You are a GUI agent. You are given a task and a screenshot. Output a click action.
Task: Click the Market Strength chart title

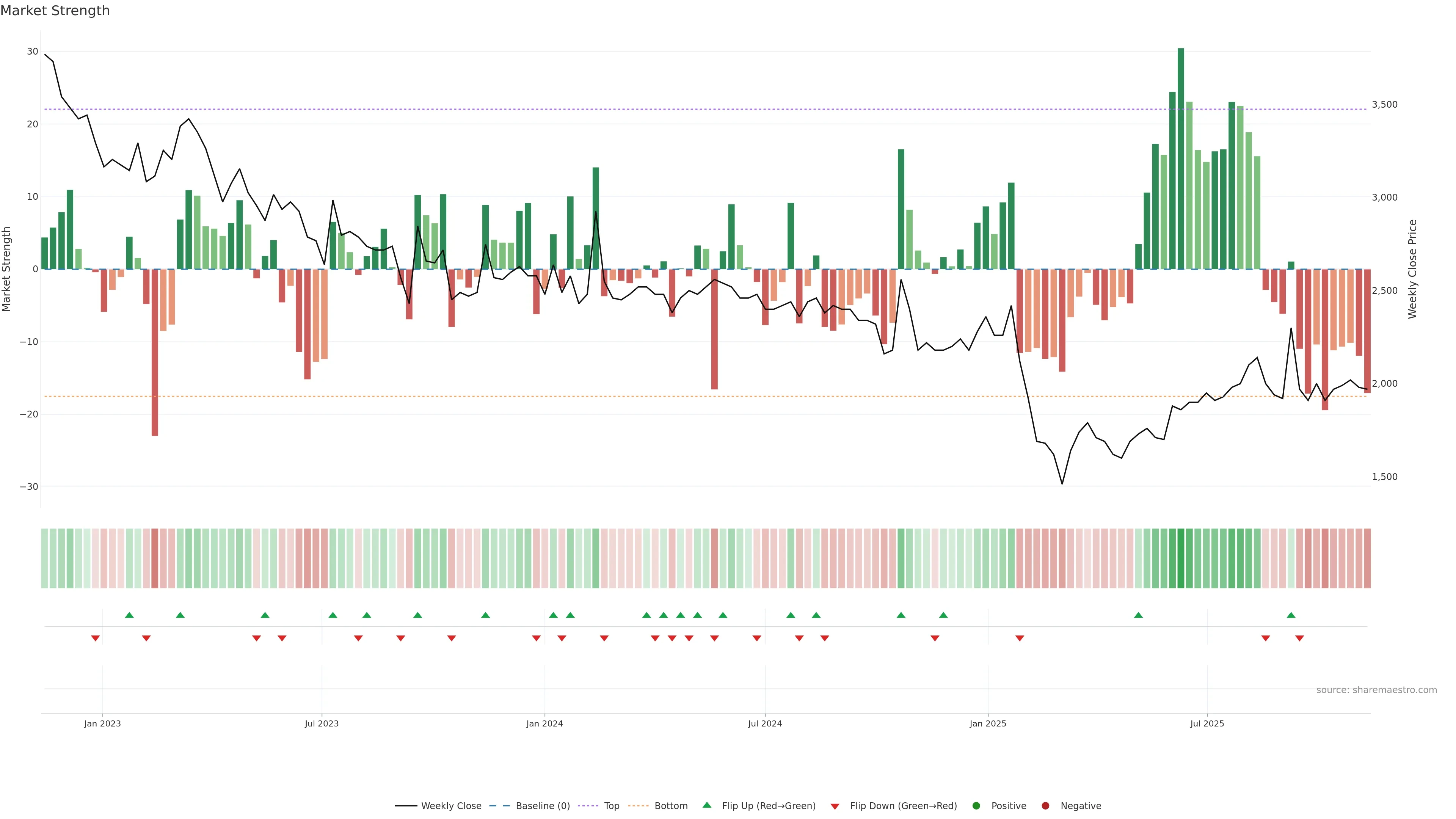55,11
